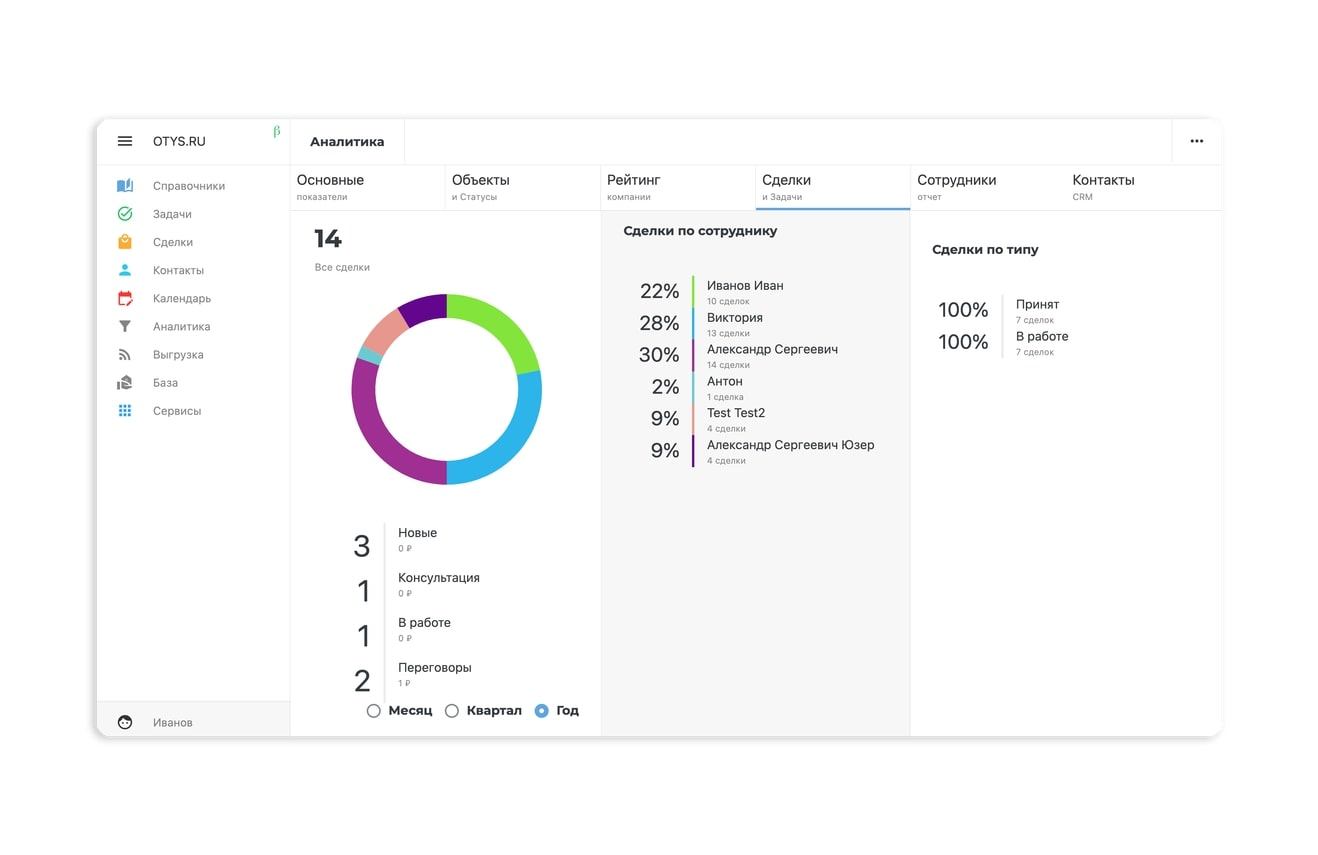Click the Календарь calendar icon
Viewport: 1318px width, 855px height.
(x=125, y=298)
